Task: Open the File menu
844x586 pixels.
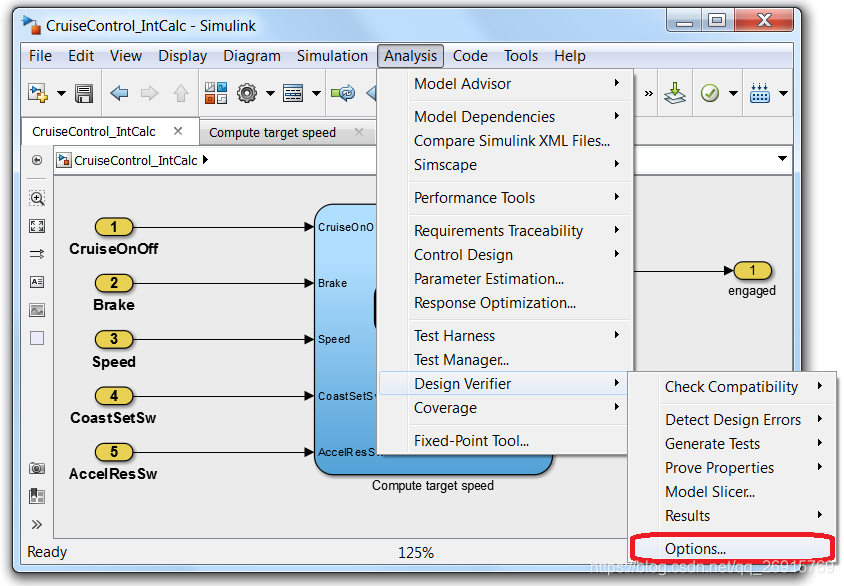Action: click(x=40, y=56)
